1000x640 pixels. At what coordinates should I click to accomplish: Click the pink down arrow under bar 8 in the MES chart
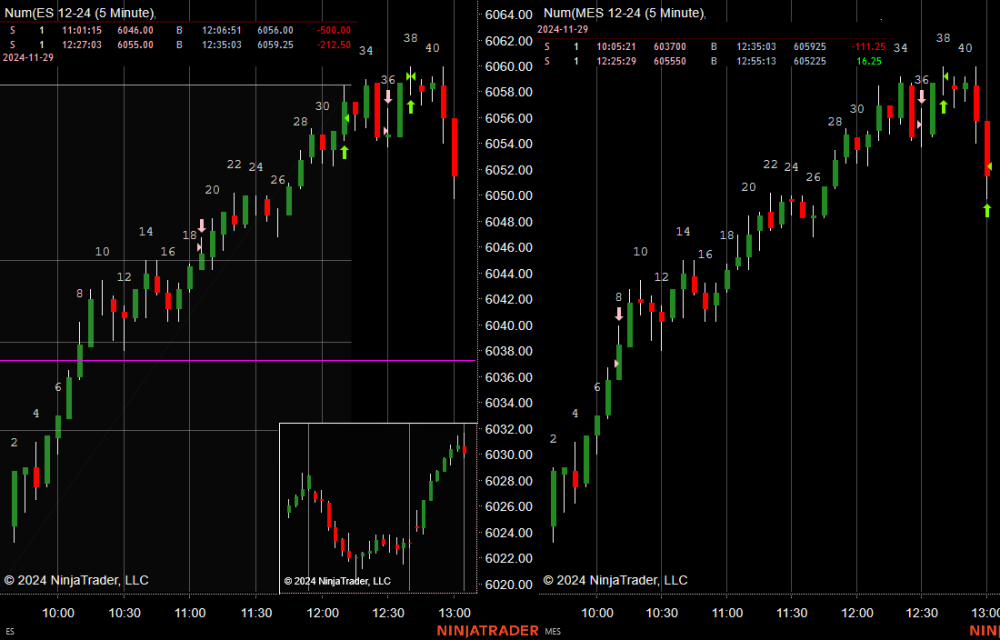click(619, 313)
